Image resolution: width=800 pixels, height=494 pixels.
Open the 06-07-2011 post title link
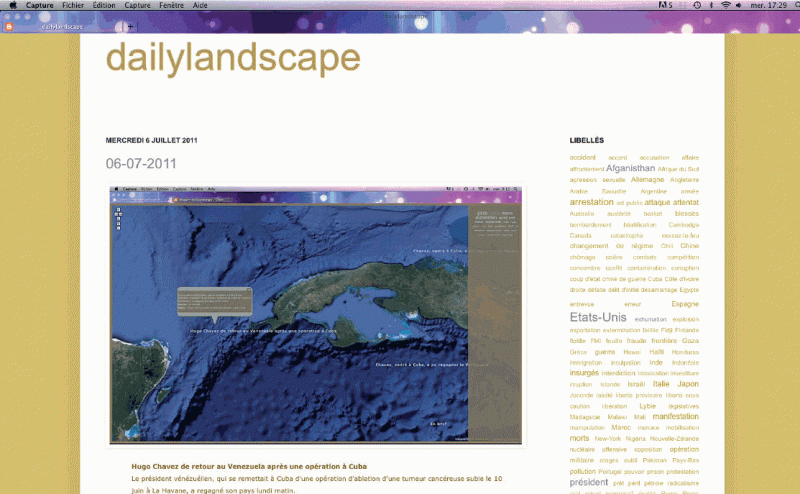click(x=141, y=163)
